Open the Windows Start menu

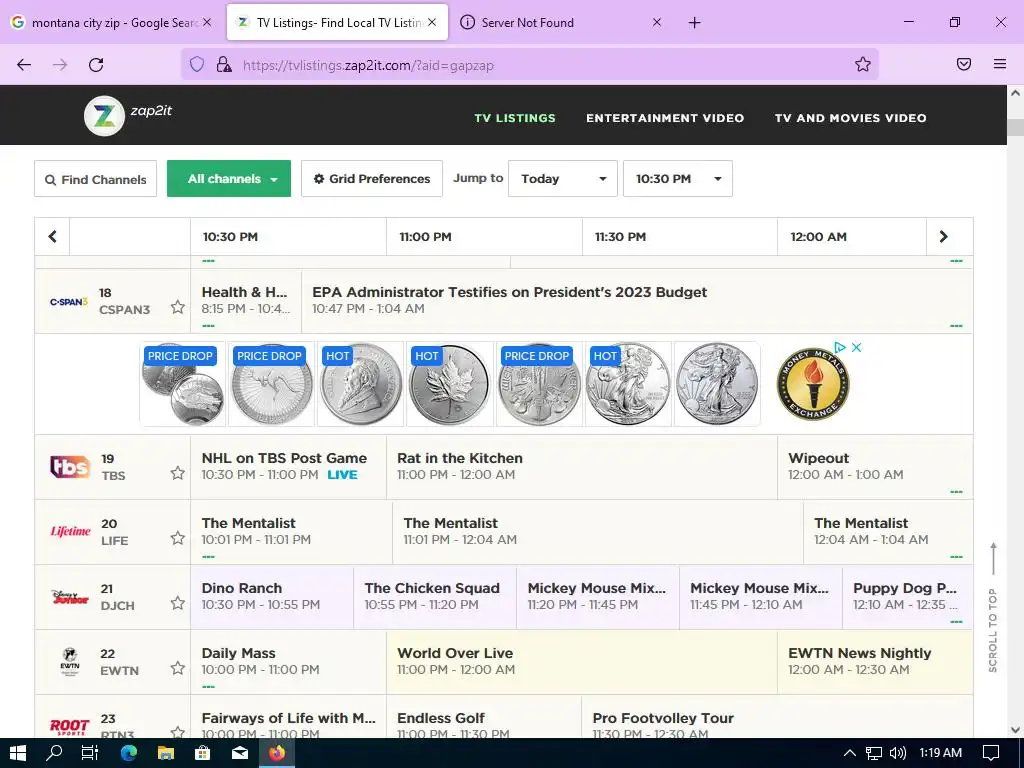[18, 753]
